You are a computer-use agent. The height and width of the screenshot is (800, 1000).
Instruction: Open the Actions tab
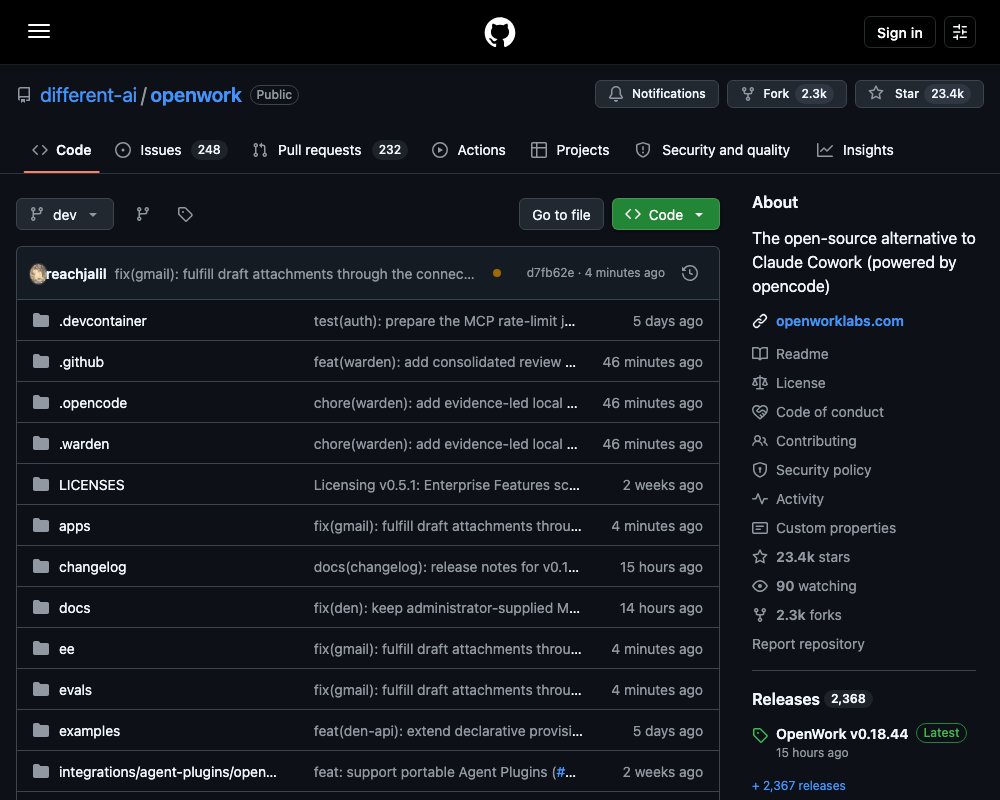coord(469,150)
